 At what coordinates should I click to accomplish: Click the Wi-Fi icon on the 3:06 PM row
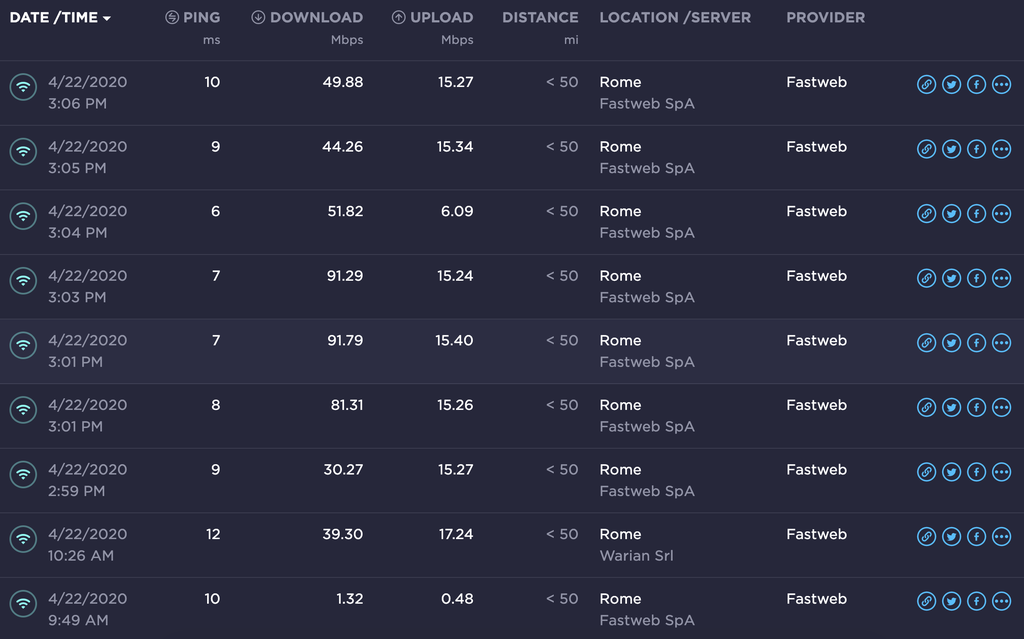[x=23, y=86]
